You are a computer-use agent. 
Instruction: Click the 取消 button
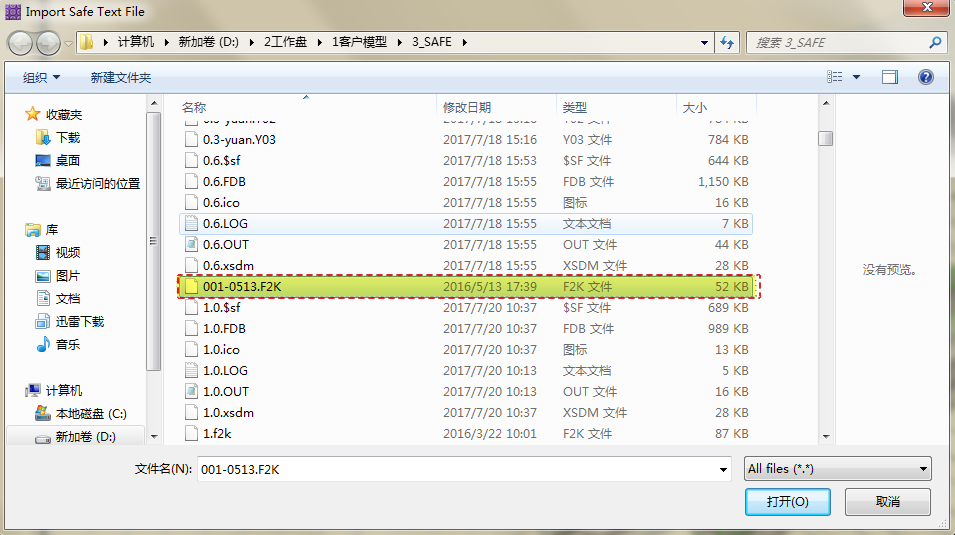pos(887,501)
